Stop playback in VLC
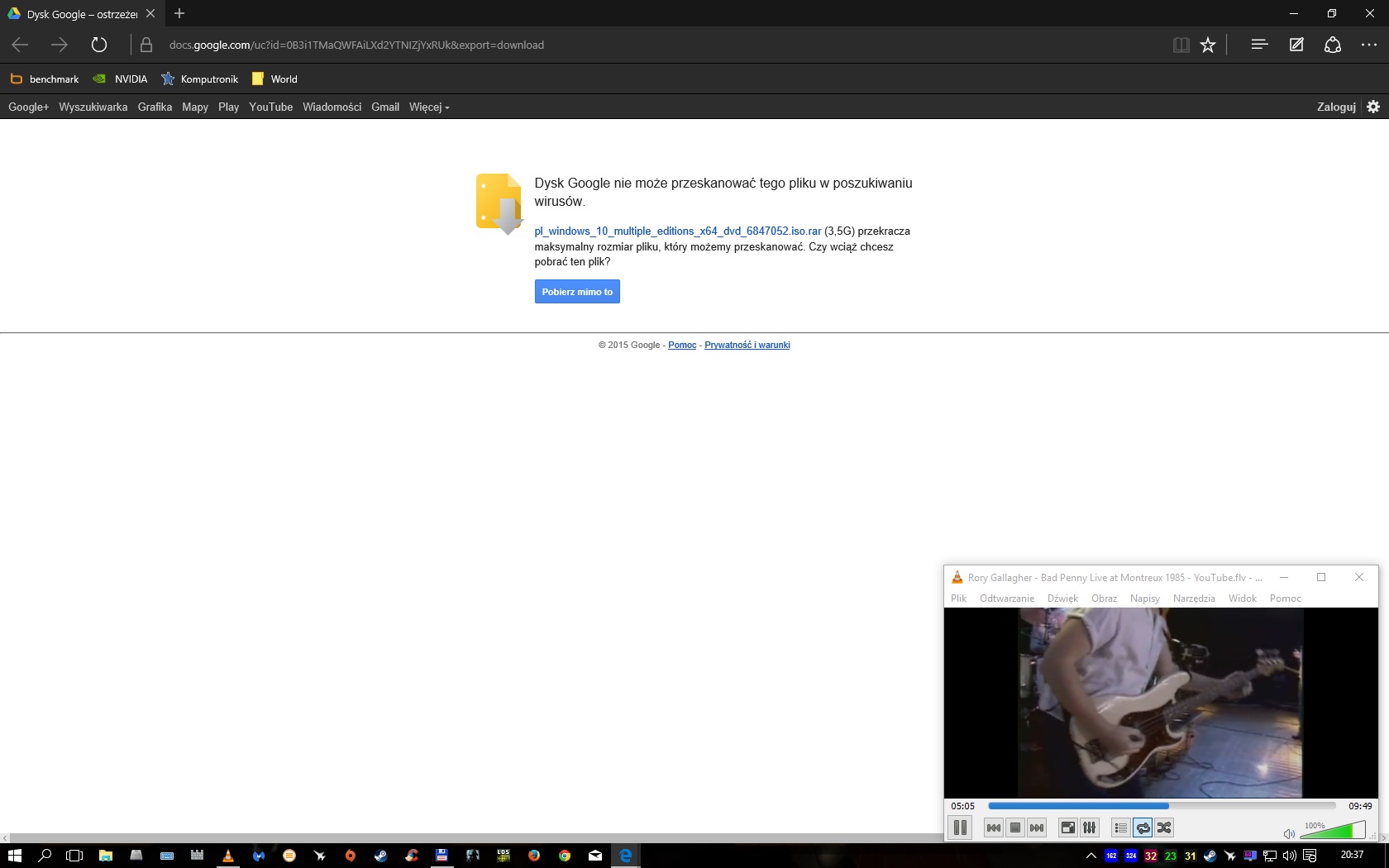 coord(1015,827)
